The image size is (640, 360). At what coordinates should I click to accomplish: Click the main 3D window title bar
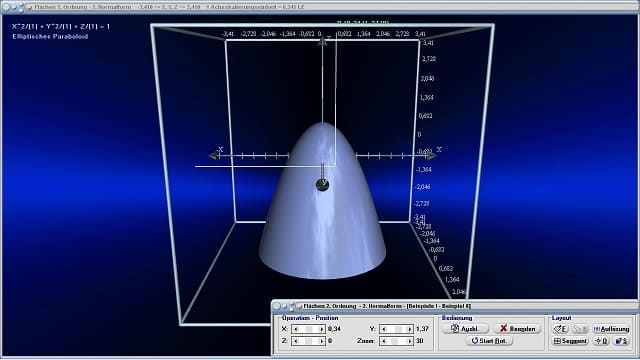pos(320,7)
